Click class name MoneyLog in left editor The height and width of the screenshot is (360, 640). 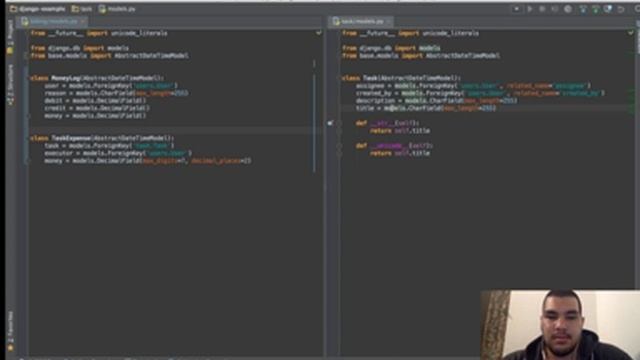65,78
